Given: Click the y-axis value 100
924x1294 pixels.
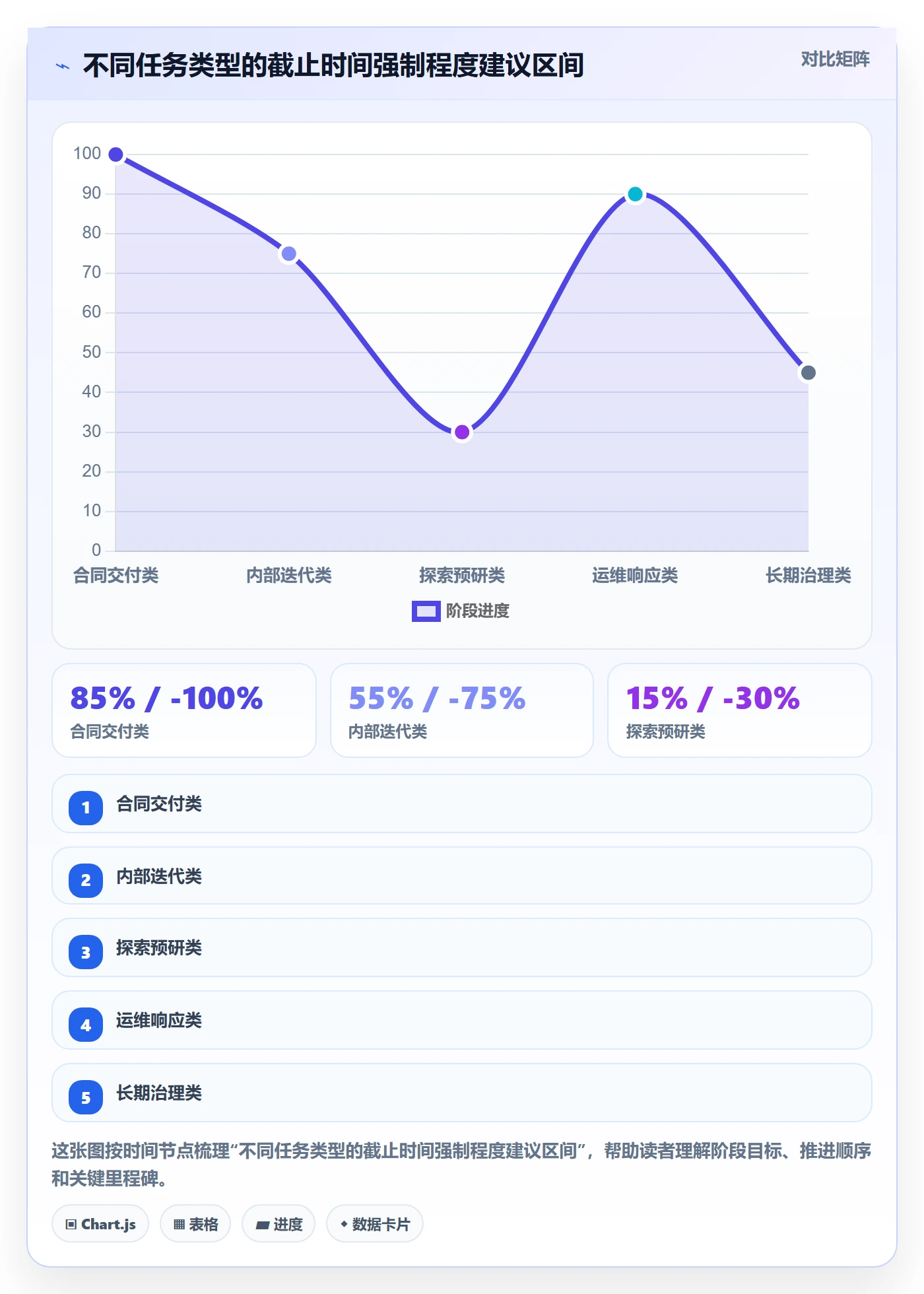Looking at the screenshot, I should (x=87, y=154).
